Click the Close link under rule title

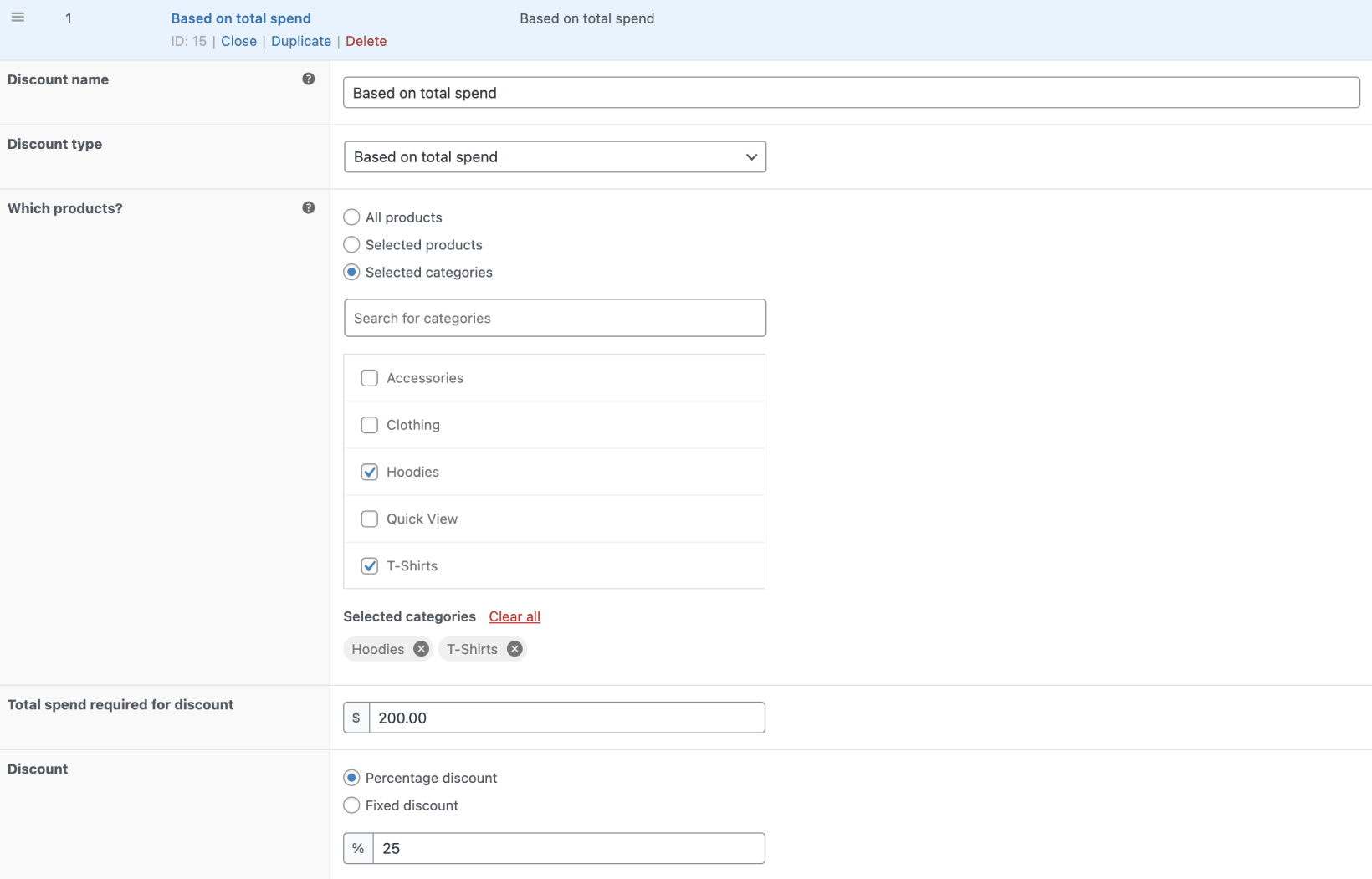coord(238,41)
